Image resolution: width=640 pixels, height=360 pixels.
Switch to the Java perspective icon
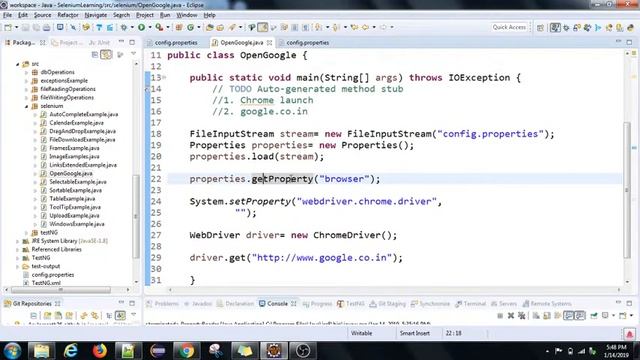(x=555, y=28)
